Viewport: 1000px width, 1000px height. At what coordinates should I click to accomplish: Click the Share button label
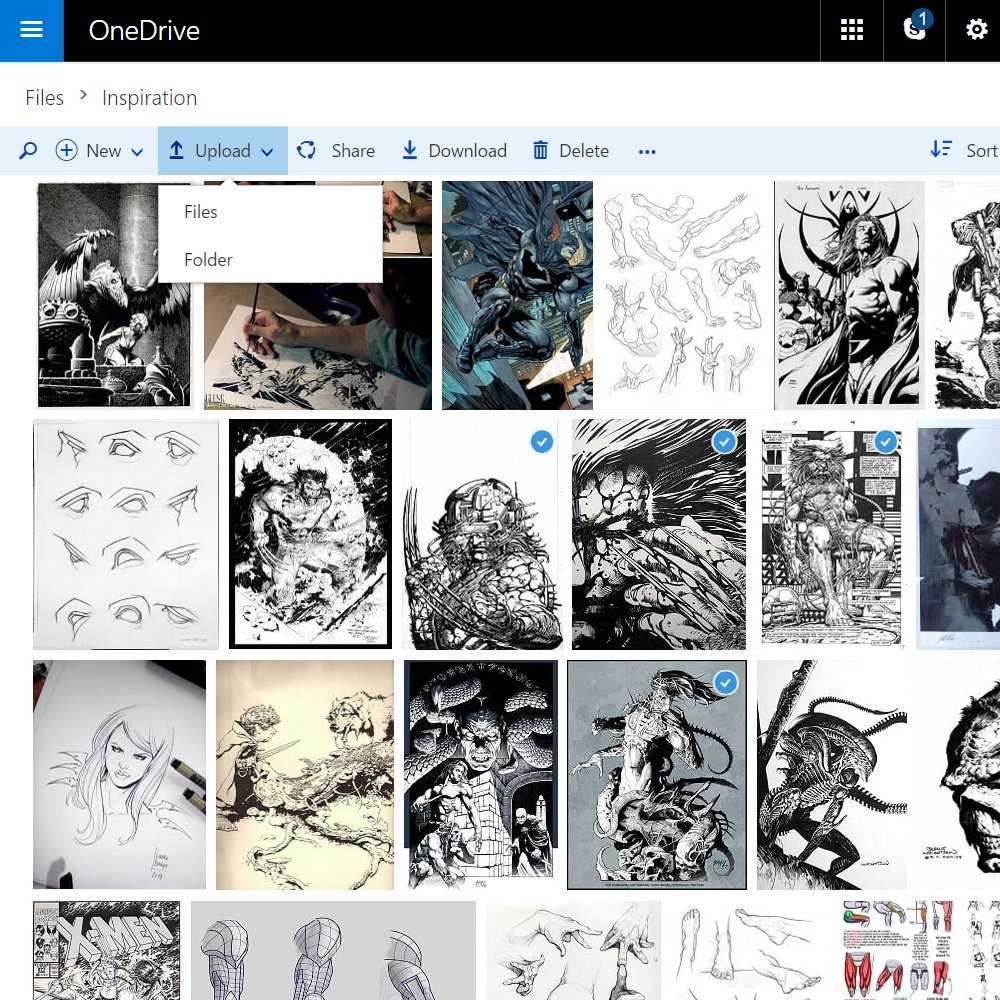(x=353, y=151)
